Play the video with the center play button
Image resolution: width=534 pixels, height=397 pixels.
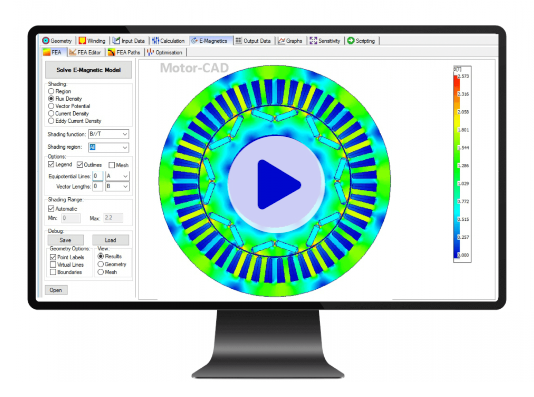(x=276, y=184)
